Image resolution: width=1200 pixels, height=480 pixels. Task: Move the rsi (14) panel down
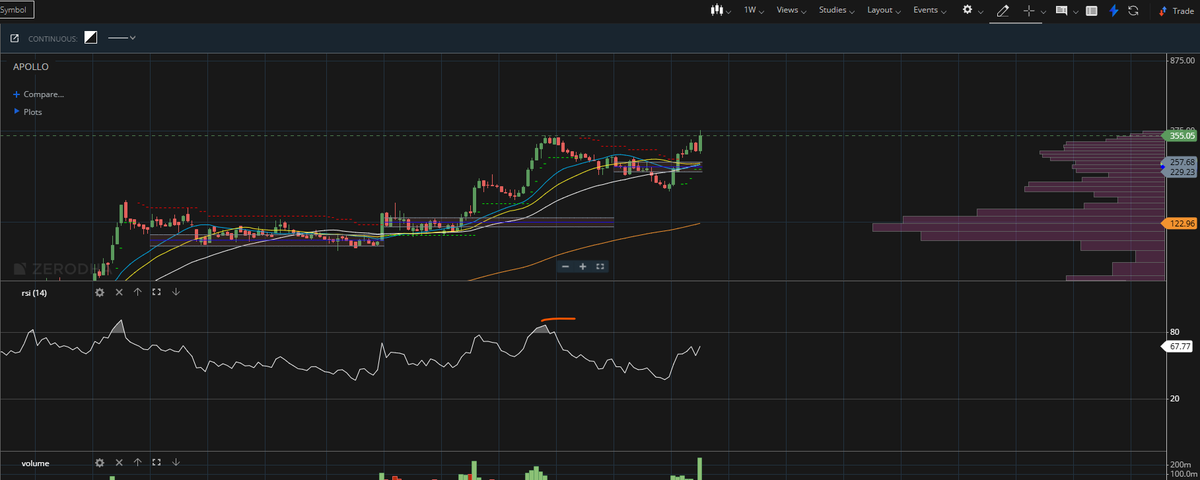(175, 292)
